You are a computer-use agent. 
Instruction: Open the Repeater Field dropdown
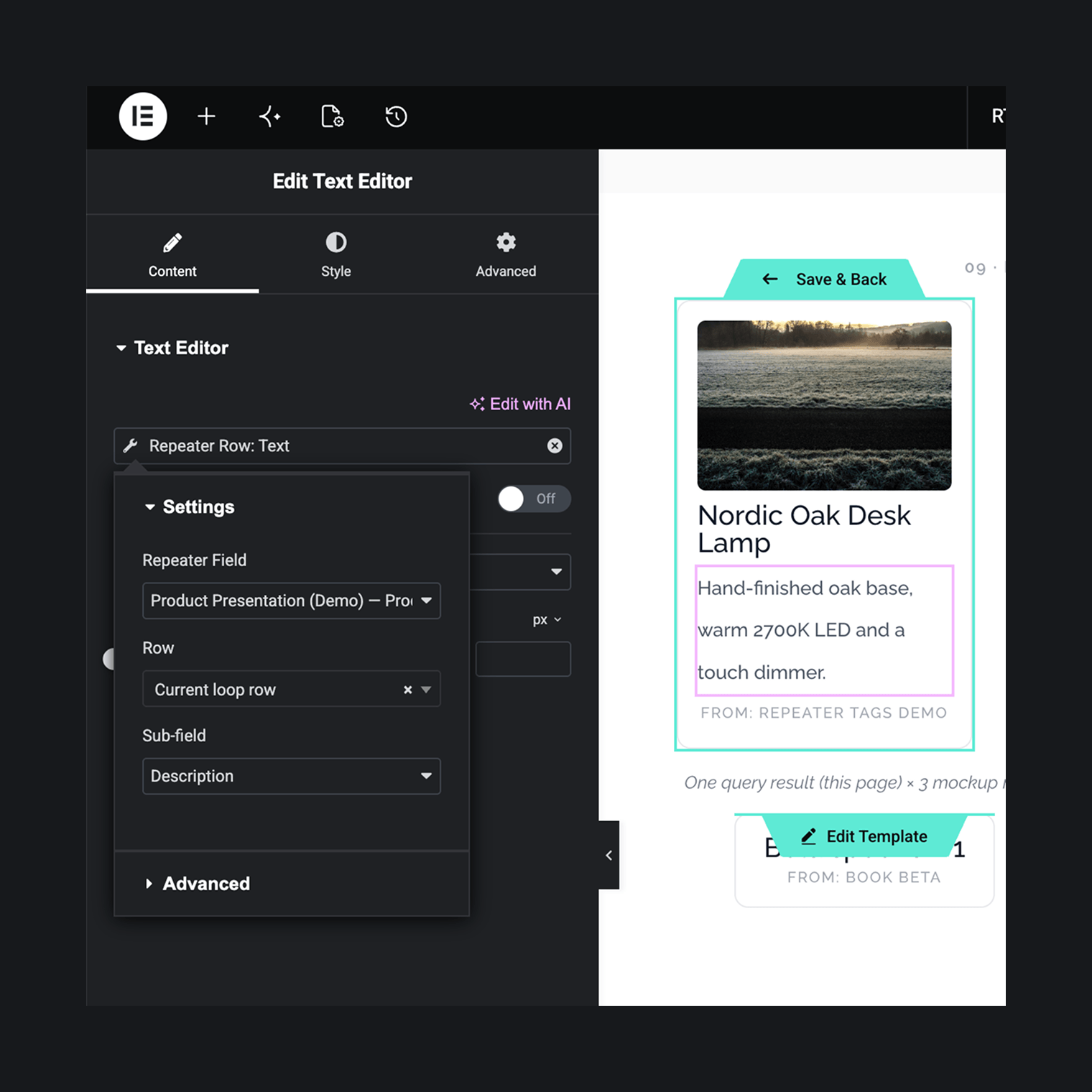coord(292,601)
